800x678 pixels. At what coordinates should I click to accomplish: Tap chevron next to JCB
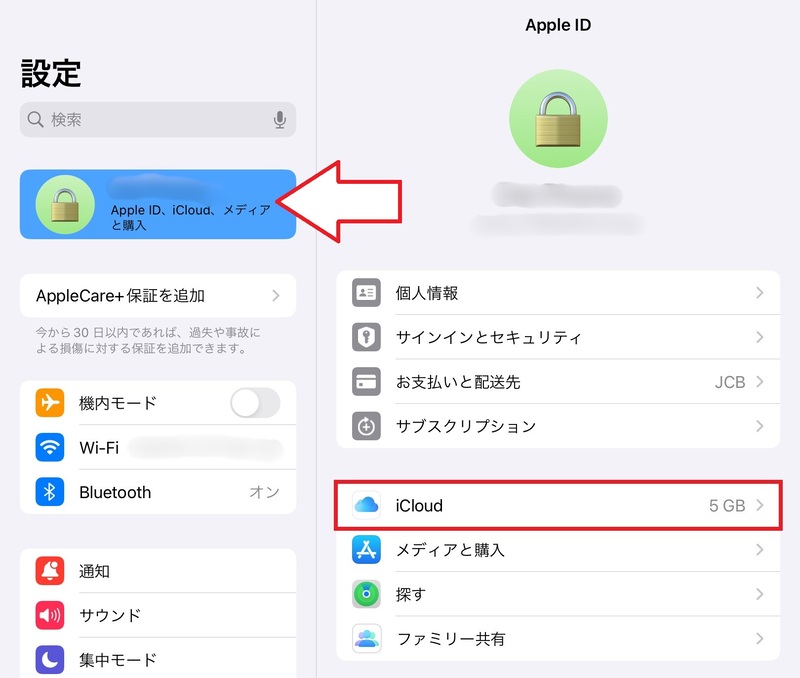coord(760,382)
